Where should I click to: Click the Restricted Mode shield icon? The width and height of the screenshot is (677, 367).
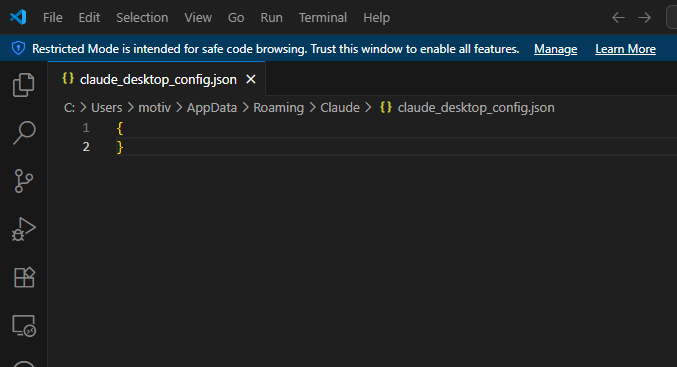[18, 48]
